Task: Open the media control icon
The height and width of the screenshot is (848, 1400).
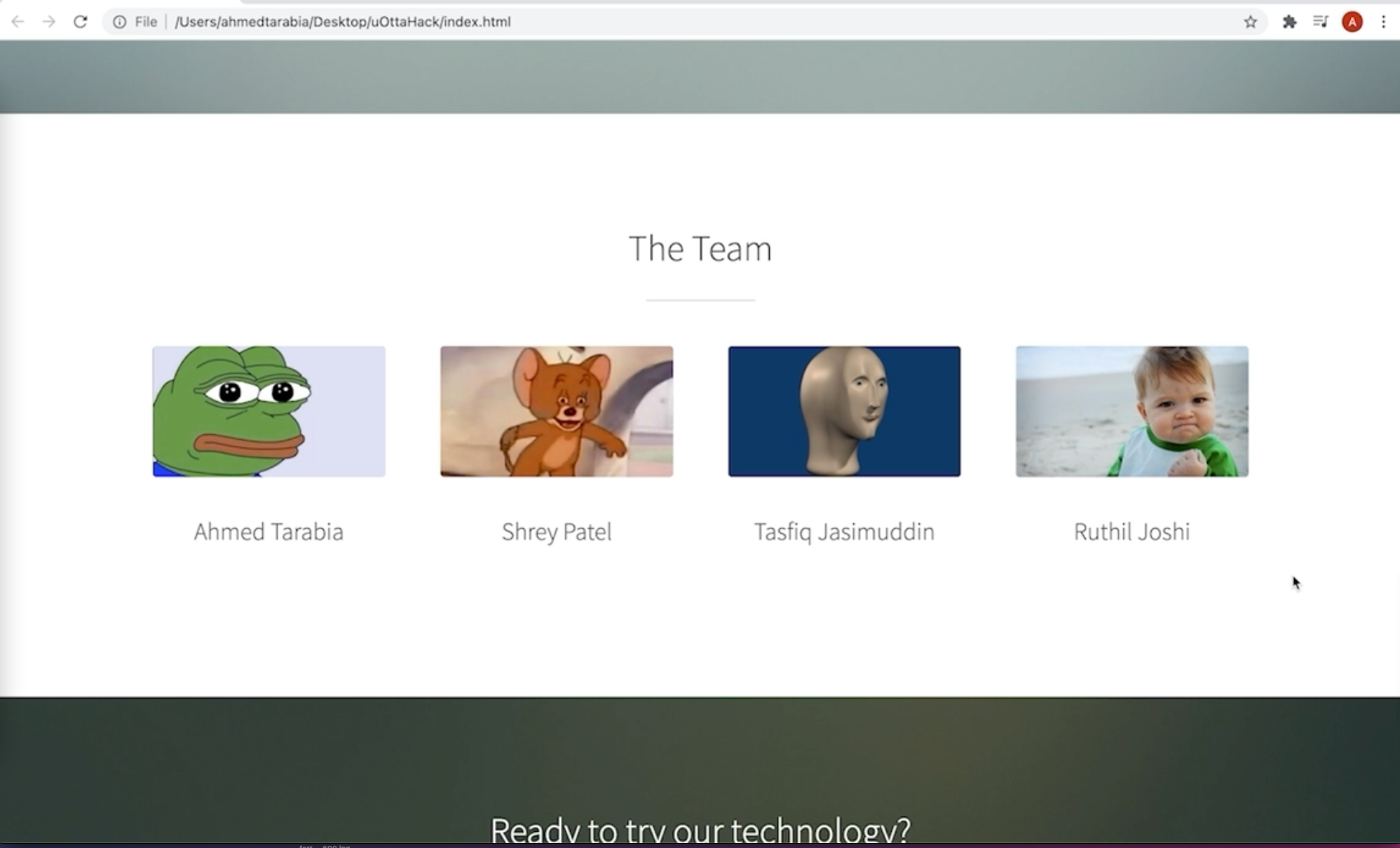Action: pos(1321,22)
